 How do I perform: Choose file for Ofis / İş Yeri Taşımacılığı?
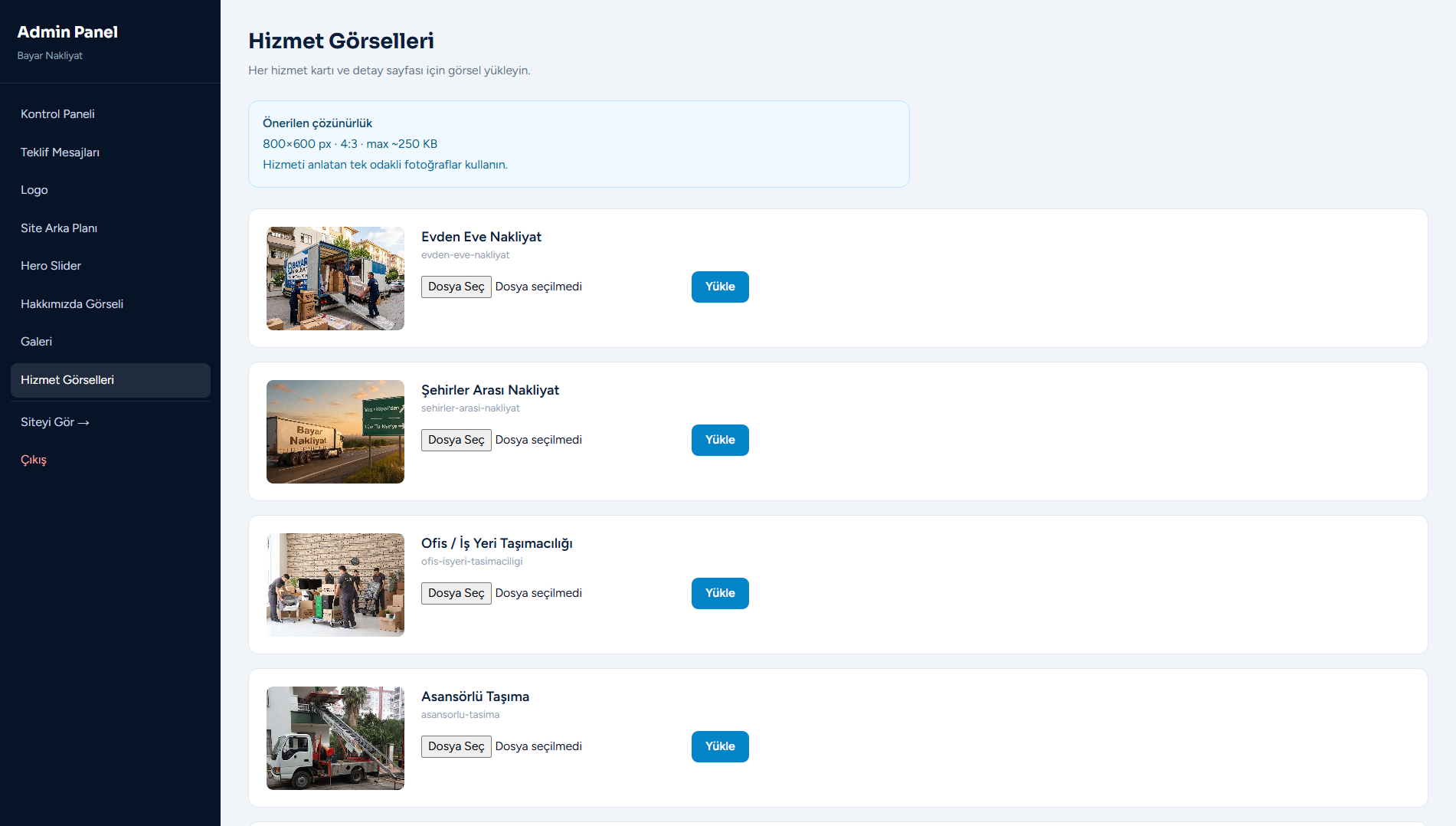(x=456, y=593)
